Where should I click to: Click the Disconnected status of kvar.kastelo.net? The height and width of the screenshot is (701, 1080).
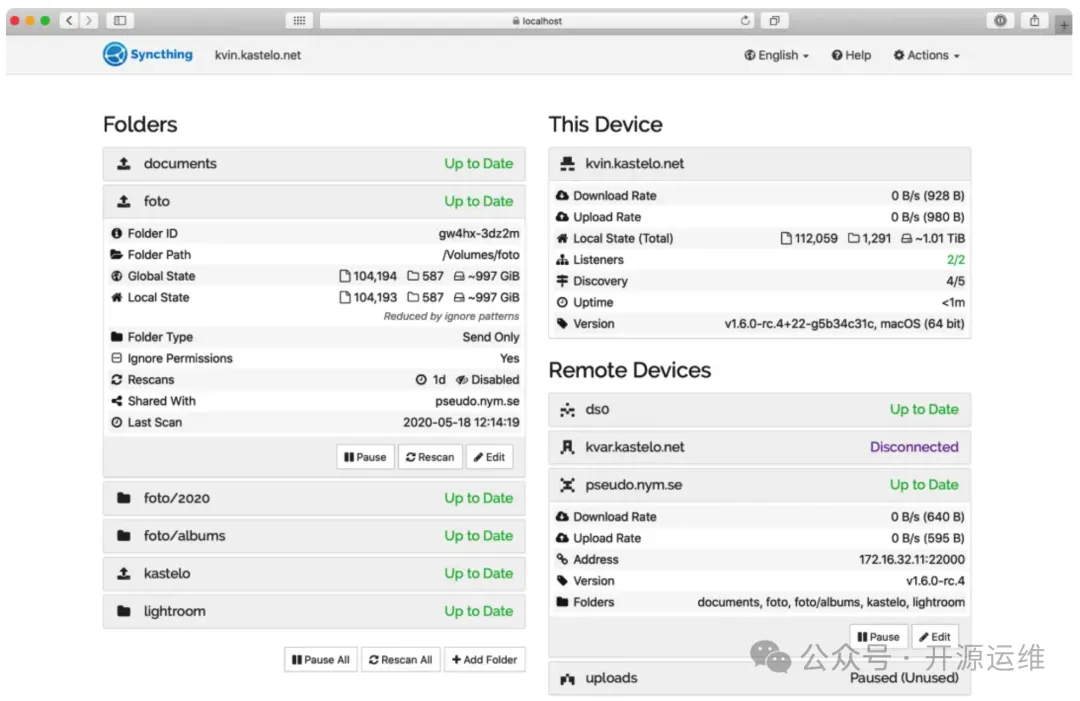coord(914,448)
